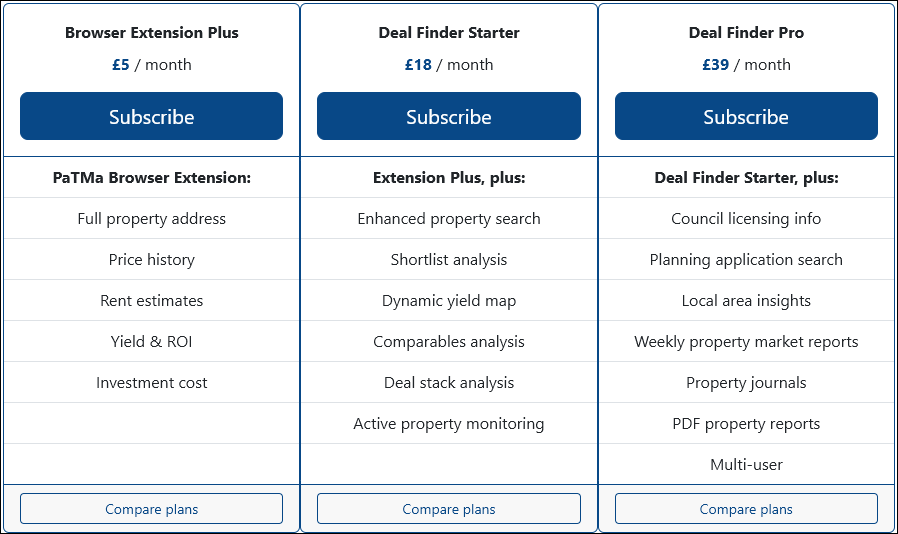This screenshot has height=534, width=898.
Task: Subscribe to Browser Extension Plus plan
Action: pyautogui.click(x=151, y=116)
